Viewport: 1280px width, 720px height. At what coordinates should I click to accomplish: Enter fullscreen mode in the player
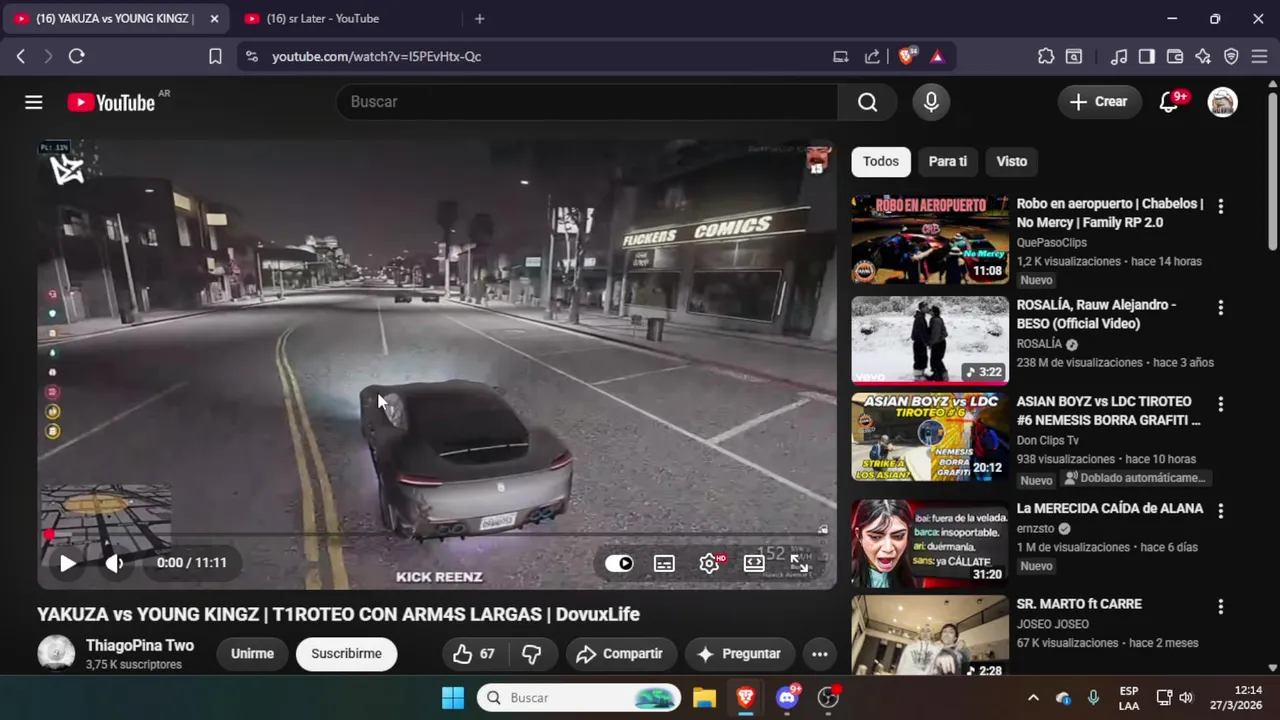[x=799, y=563]
